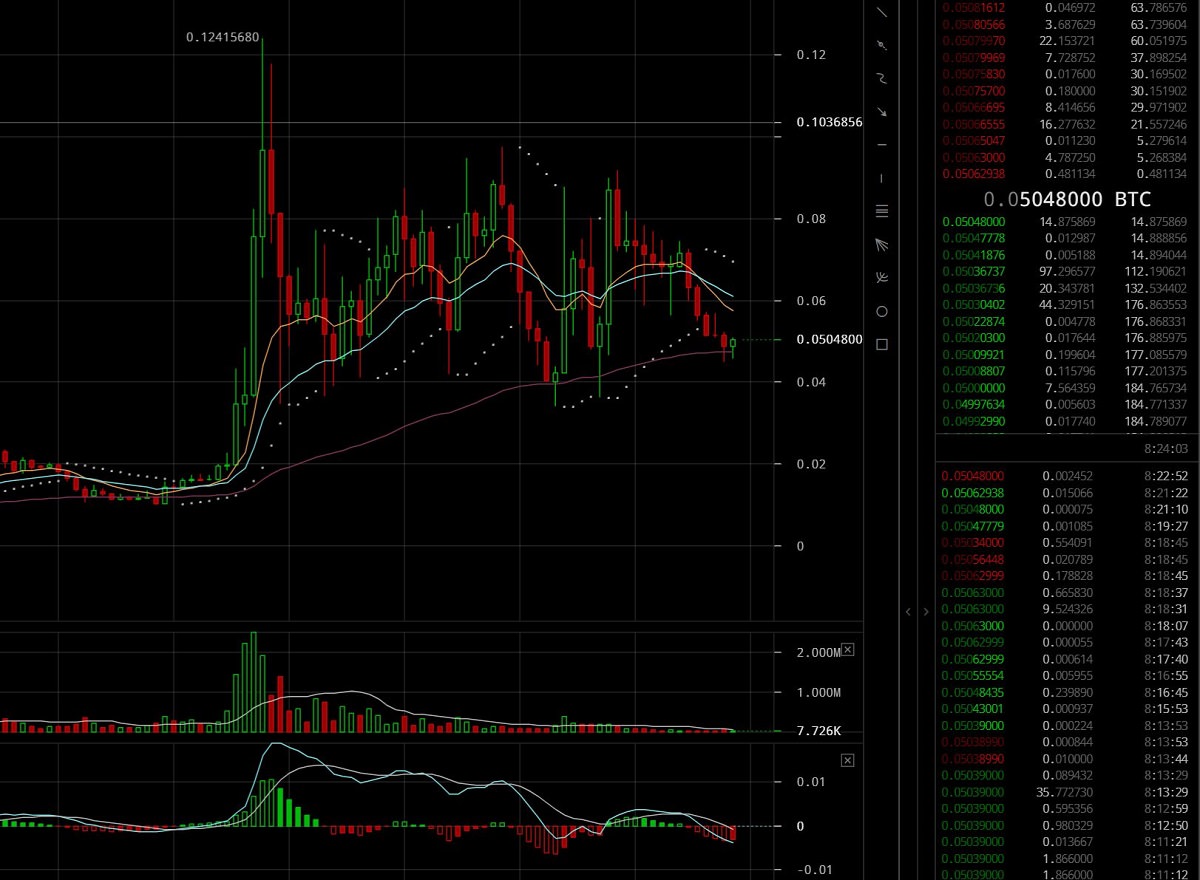This screenshot has height=880, width=1200.
Task: Select the ask order at 0.05066695
Action: pos(1067,107)
